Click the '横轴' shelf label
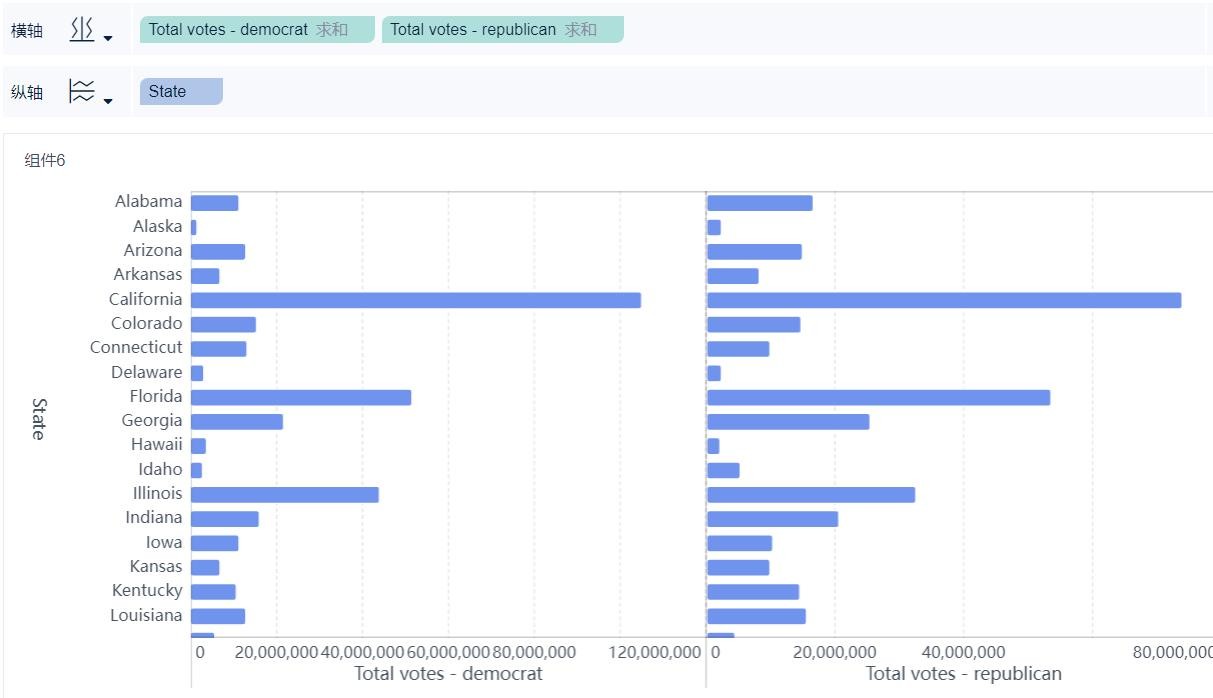 coord(27,31)
